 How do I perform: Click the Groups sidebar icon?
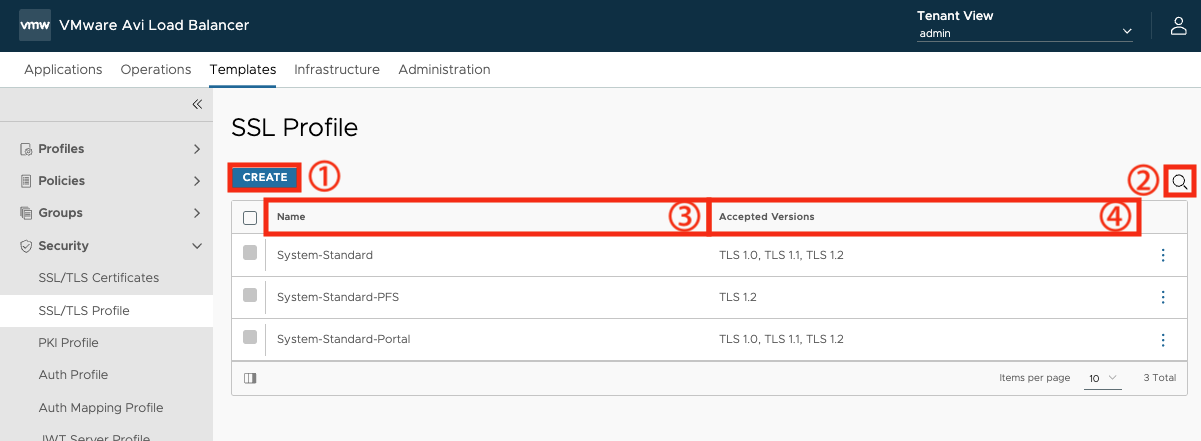[26, 213]
